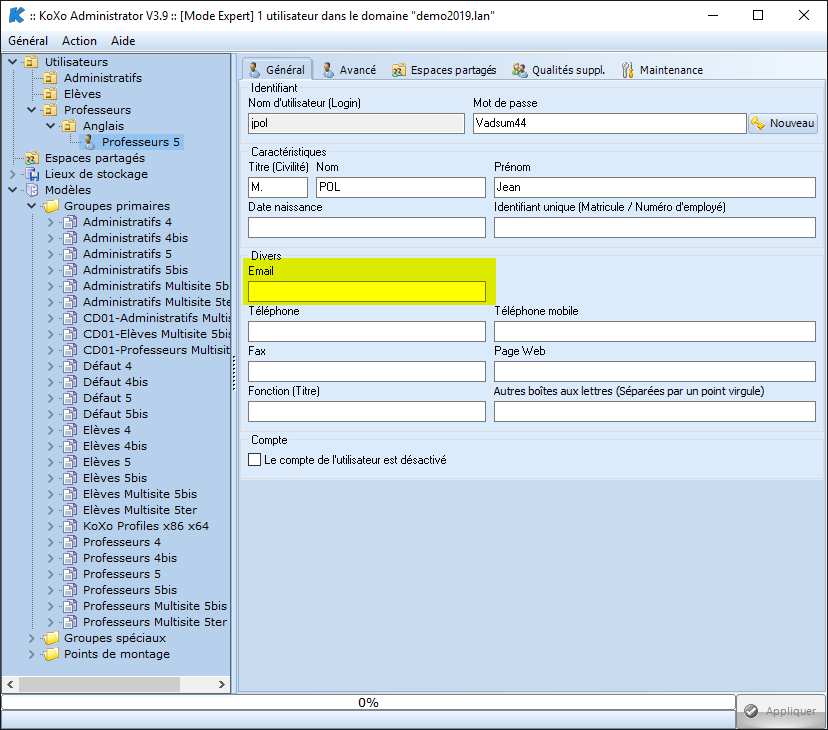
Task: Open the Général menu
Action: (28, 41)
